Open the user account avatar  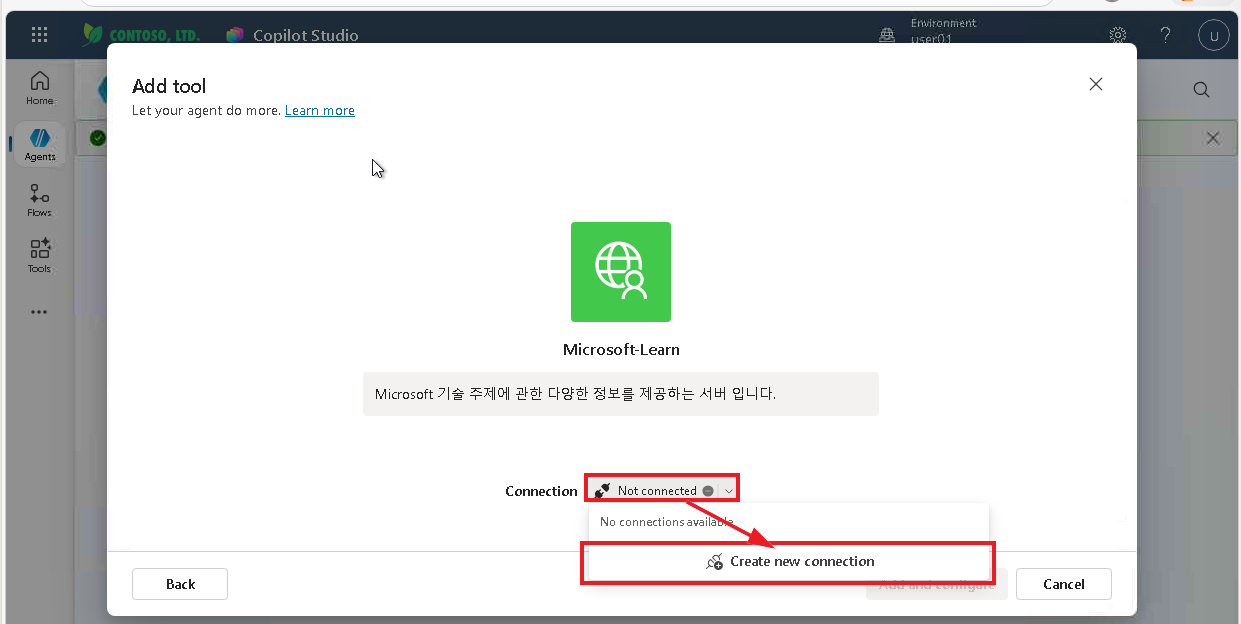click(x=1213, y=35)
